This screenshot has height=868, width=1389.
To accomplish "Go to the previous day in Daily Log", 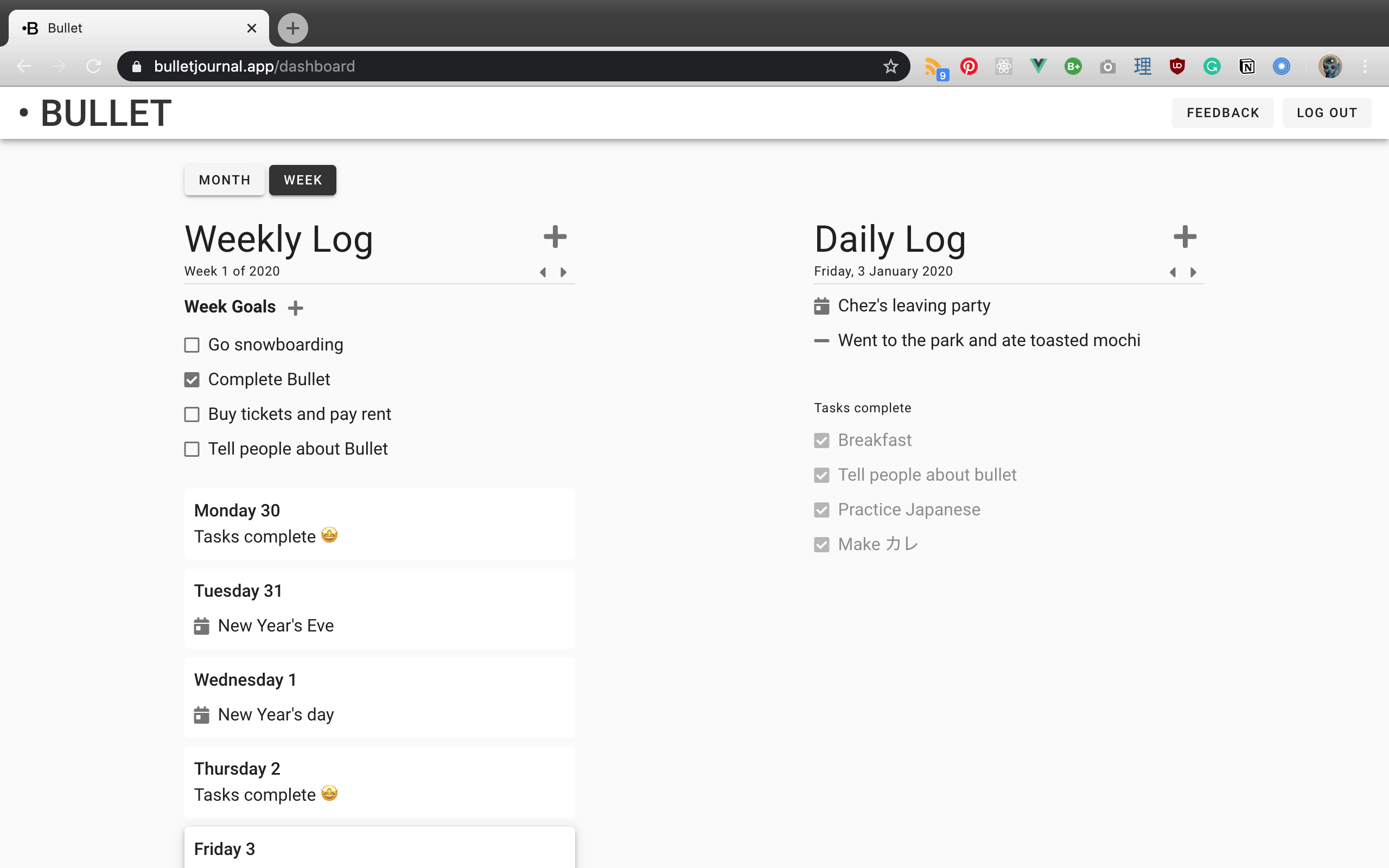I will 1173,272.
